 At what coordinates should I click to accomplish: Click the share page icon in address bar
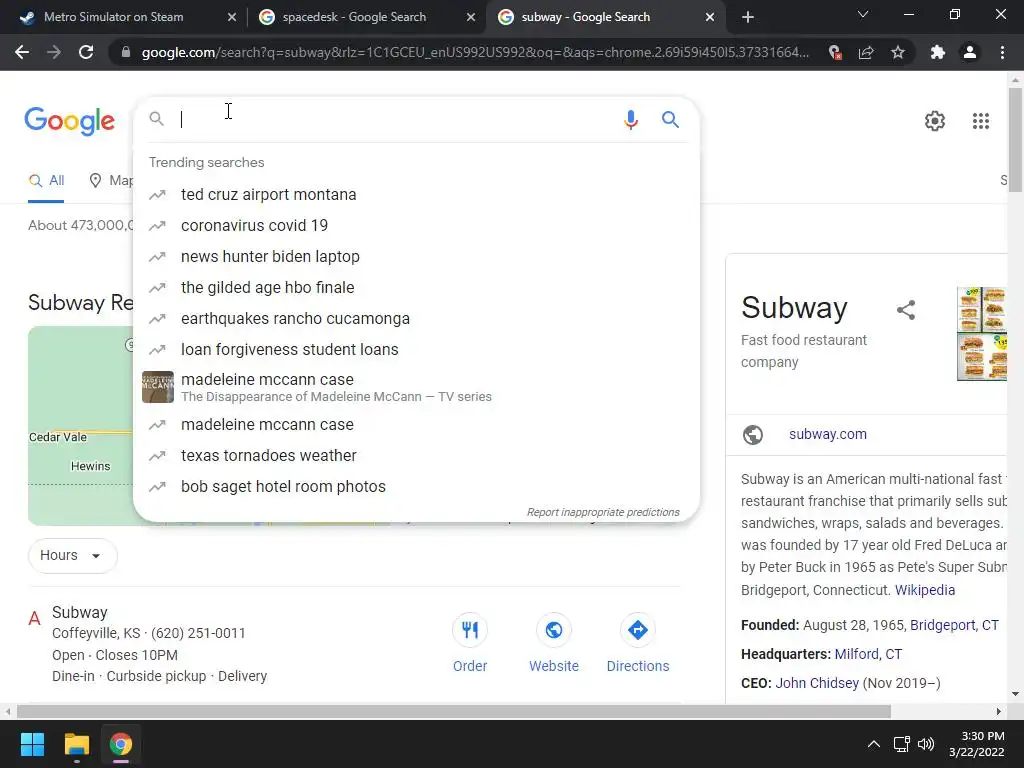[x=866, y=52]
